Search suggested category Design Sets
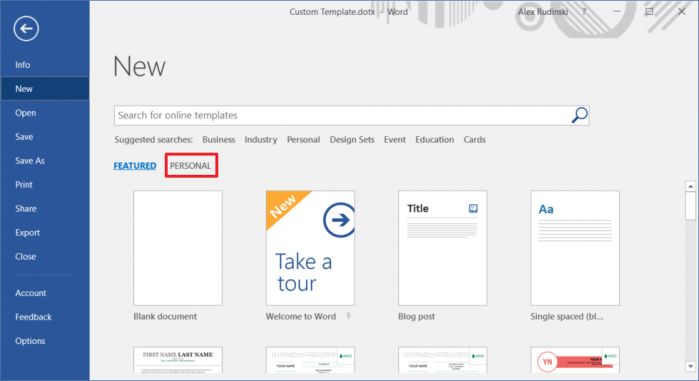699x381 pixels. click(352, 139)
